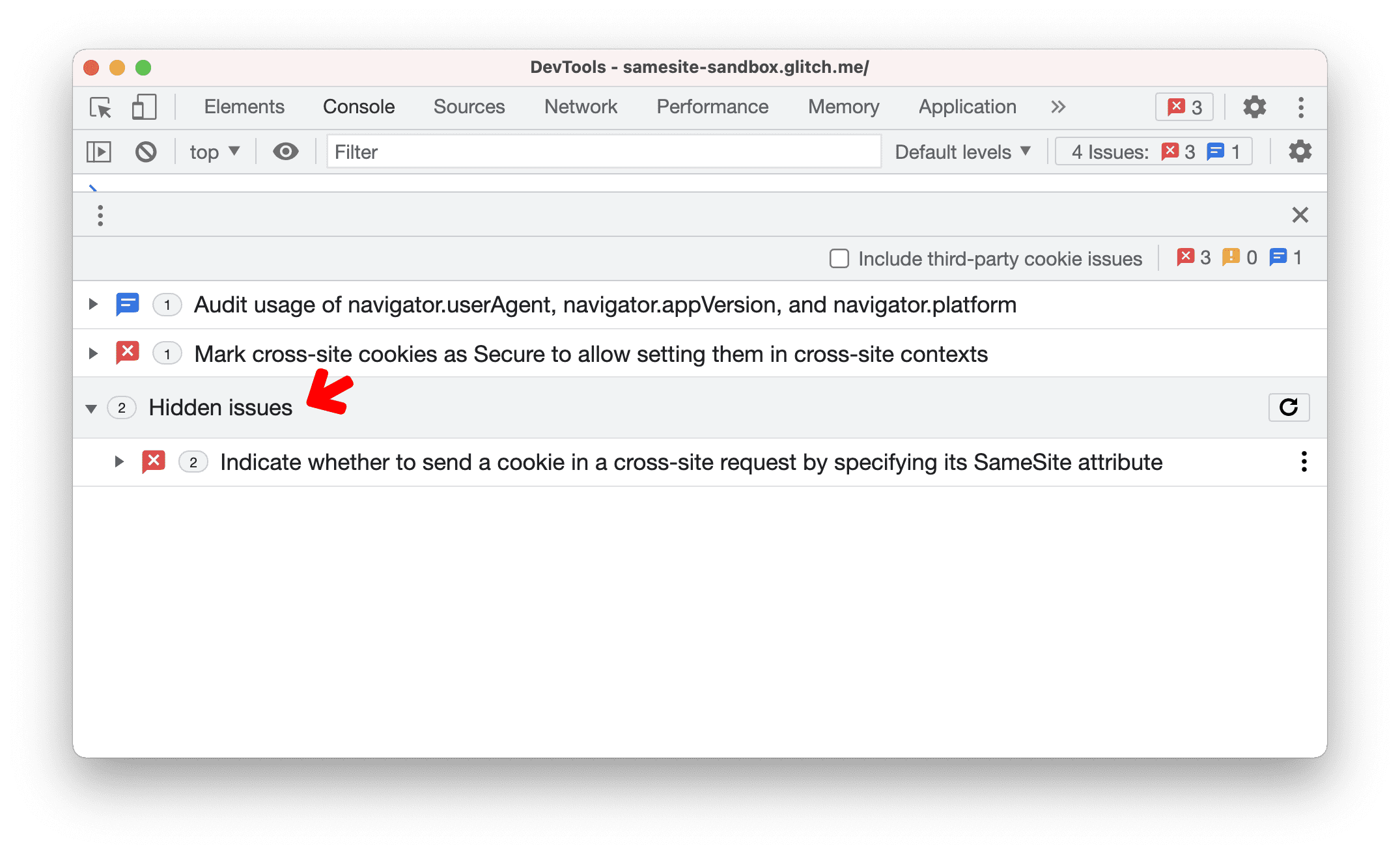Viewport: 1400px width, 854px height.
Task: Click the settings gear icon
Action: 1253,107
